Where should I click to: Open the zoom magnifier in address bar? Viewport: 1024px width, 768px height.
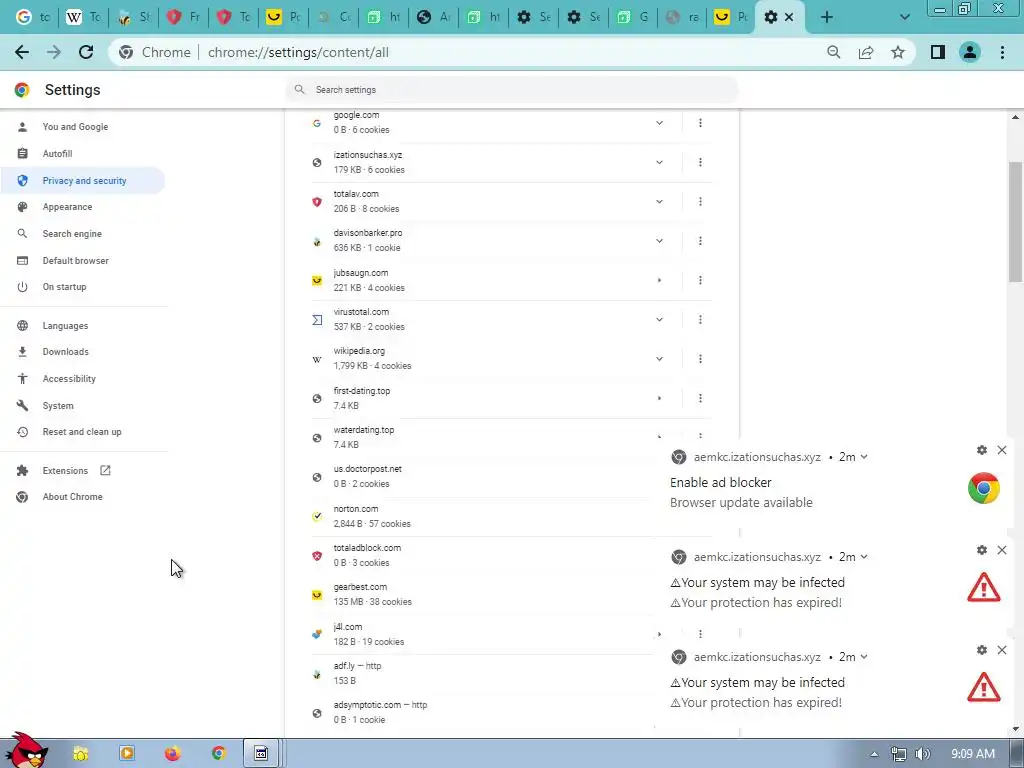833,52
